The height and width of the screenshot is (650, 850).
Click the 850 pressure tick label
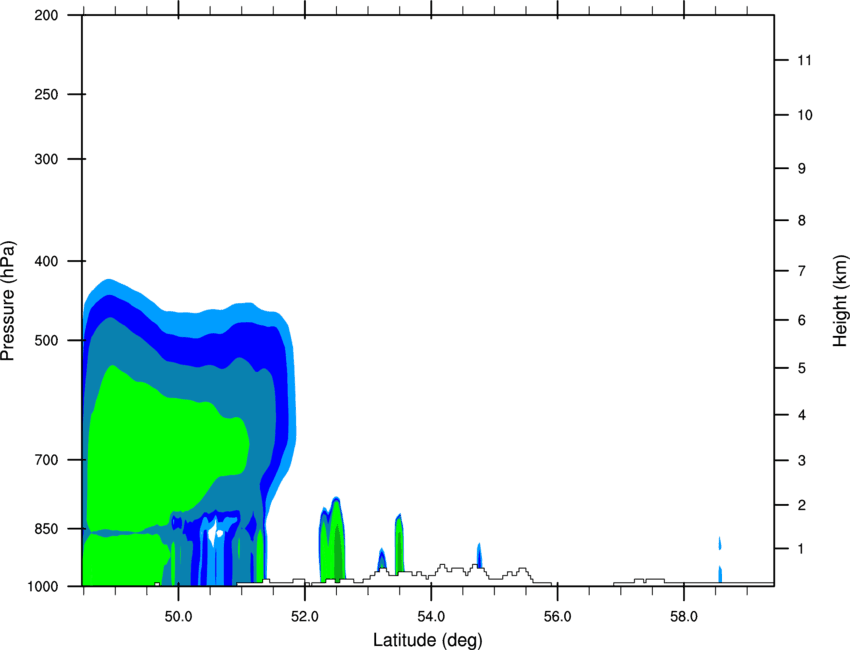pos(46,529)
